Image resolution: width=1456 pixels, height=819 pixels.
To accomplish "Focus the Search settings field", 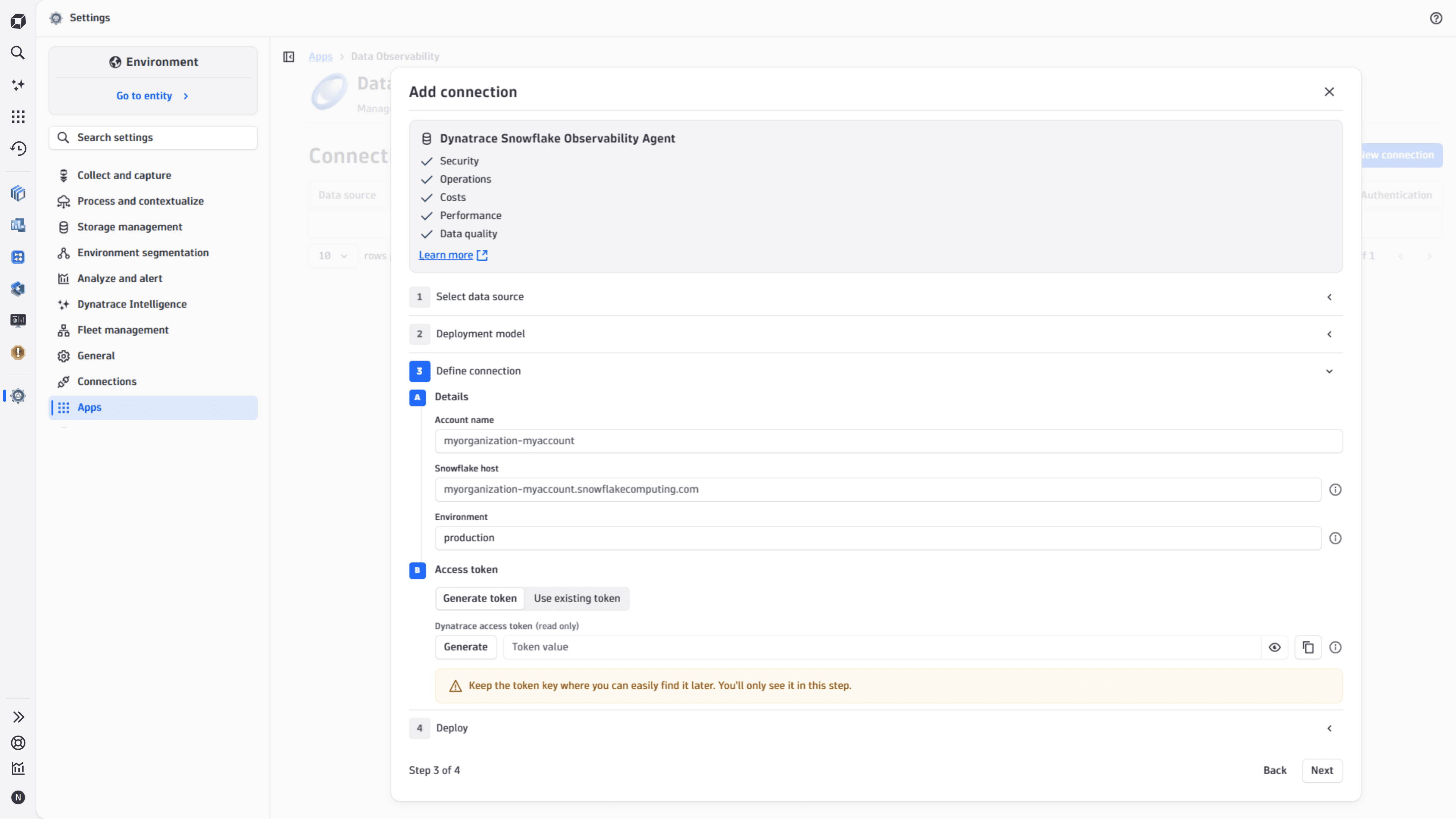I will click(x=153, y=137).
